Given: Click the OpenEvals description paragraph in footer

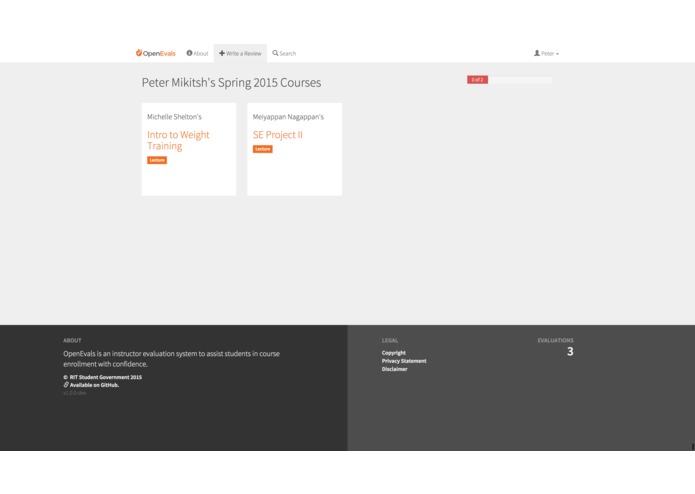Looking at the screenshot, I should click(172, 359).
